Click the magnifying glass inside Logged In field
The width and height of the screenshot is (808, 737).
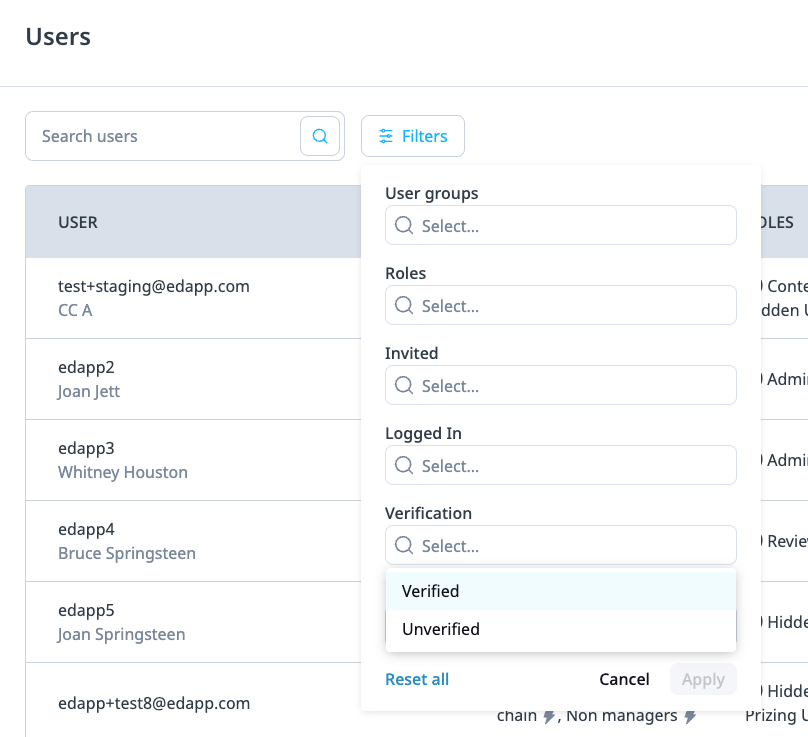404,465
